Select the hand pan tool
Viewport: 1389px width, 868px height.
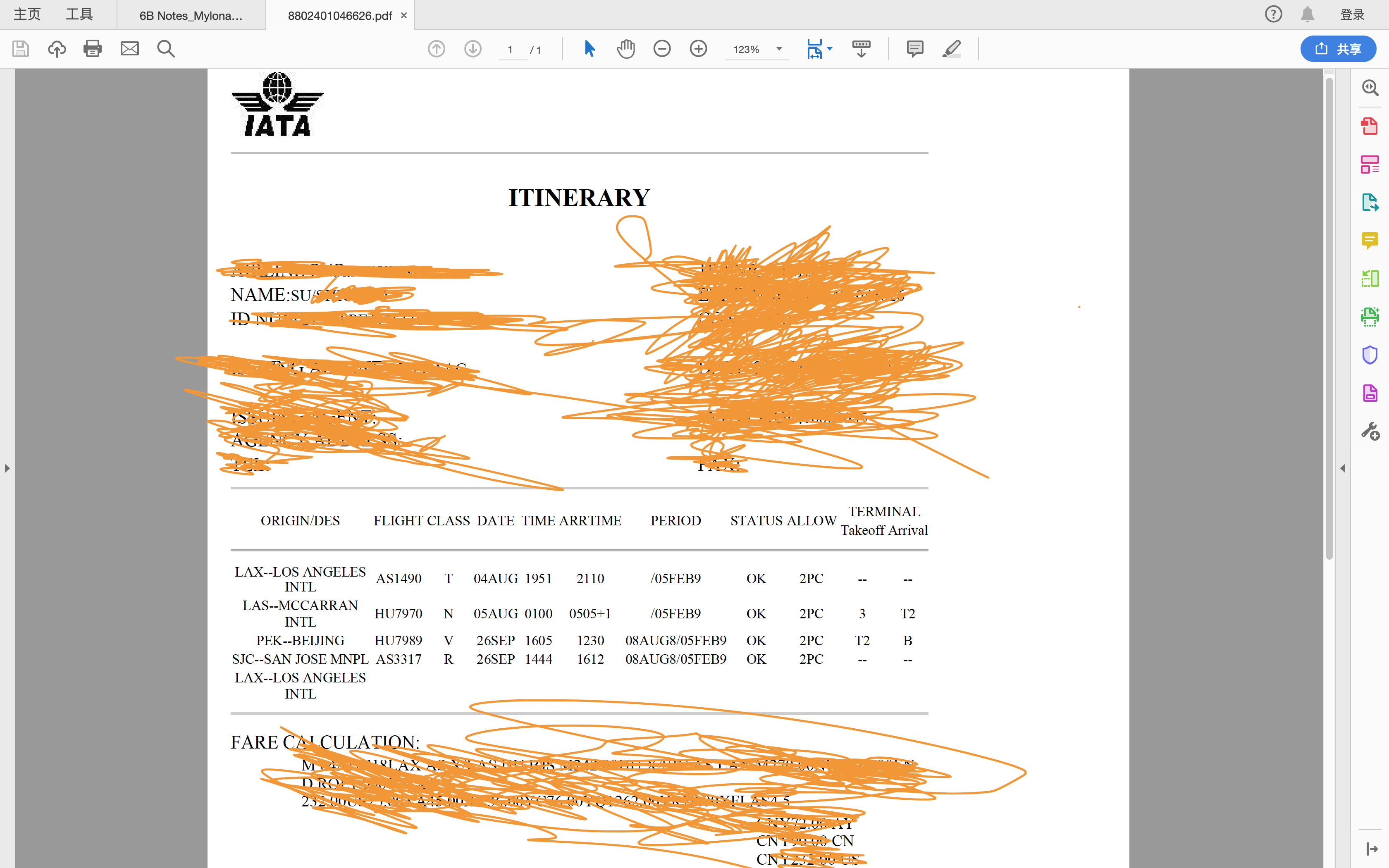[625, 49]
